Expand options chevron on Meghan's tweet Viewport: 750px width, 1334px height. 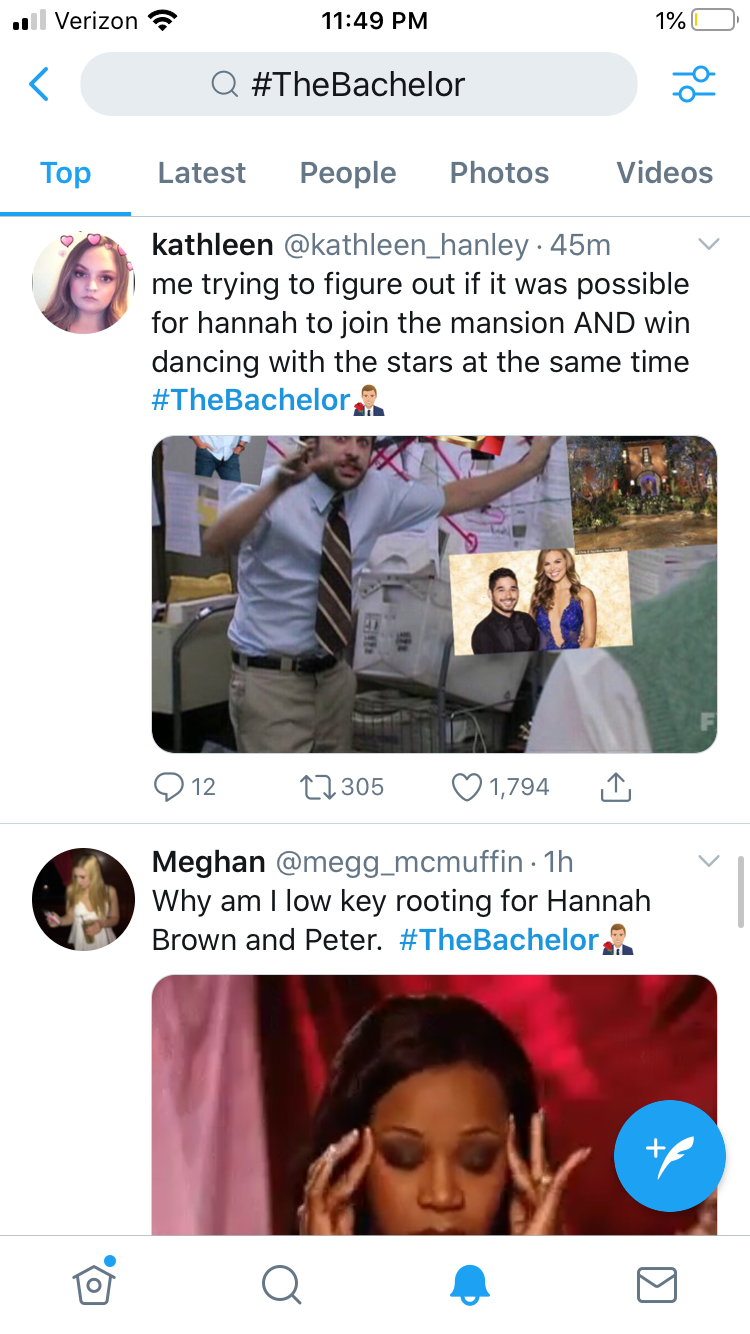(708, 861)
